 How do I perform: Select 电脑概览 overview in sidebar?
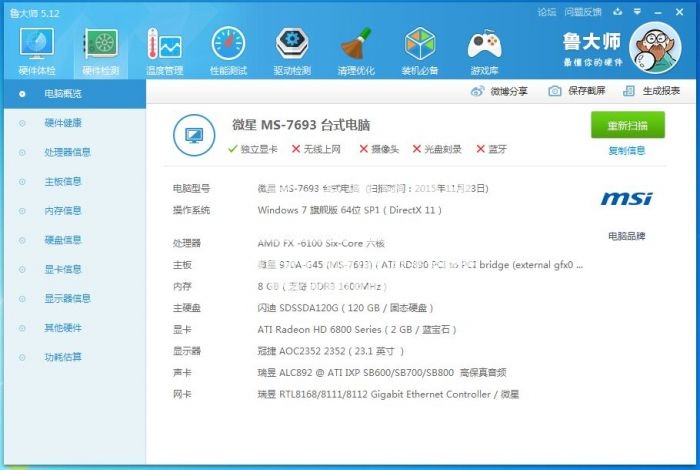click(75, 94)
